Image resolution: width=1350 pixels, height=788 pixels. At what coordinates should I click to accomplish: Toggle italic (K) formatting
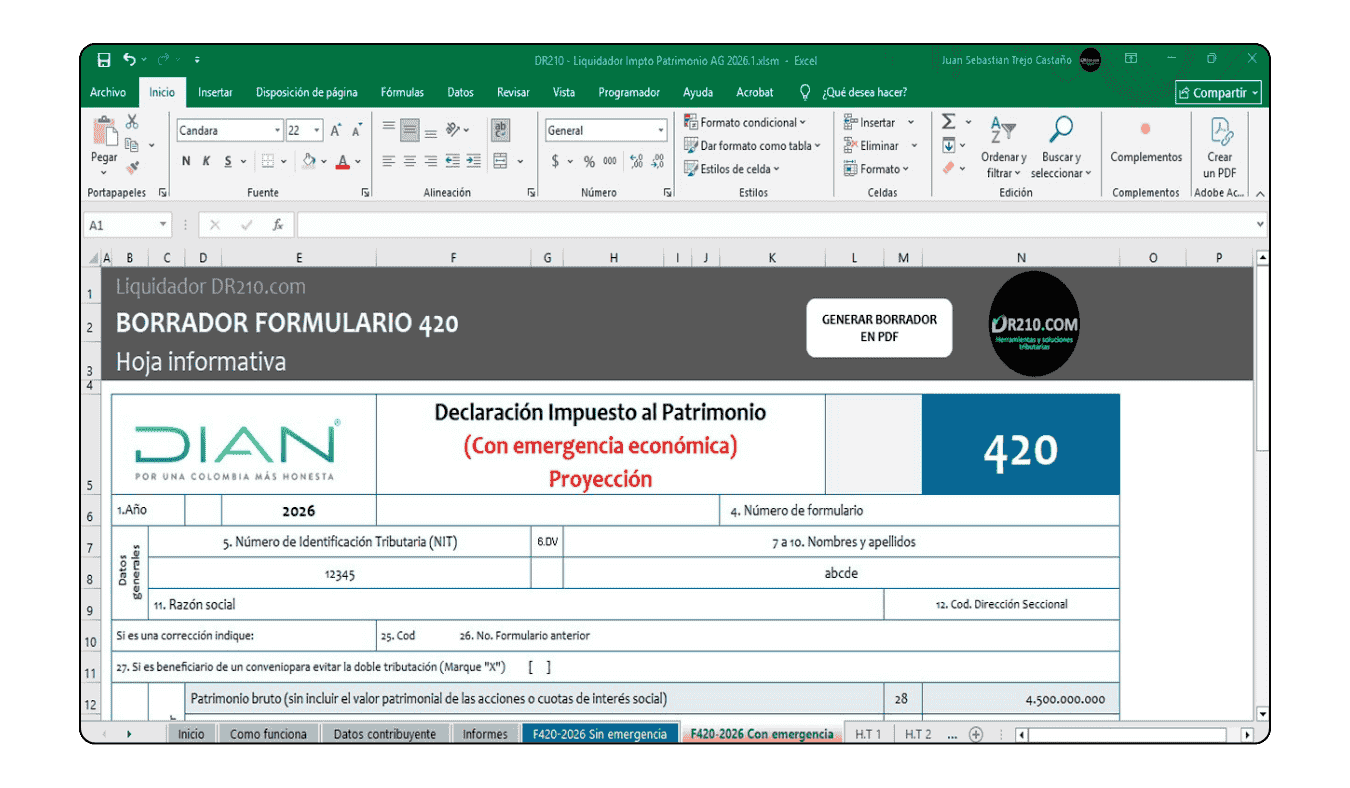pyautogui.click(x=206, y=161)
